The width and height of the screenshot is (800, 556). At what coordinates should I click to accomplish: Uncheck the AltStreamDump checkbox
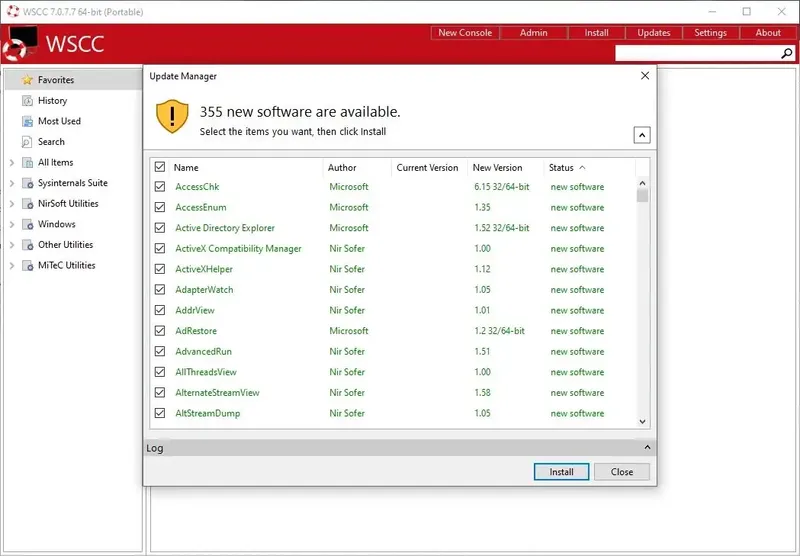pyautogui.click(x=160, y=413)
